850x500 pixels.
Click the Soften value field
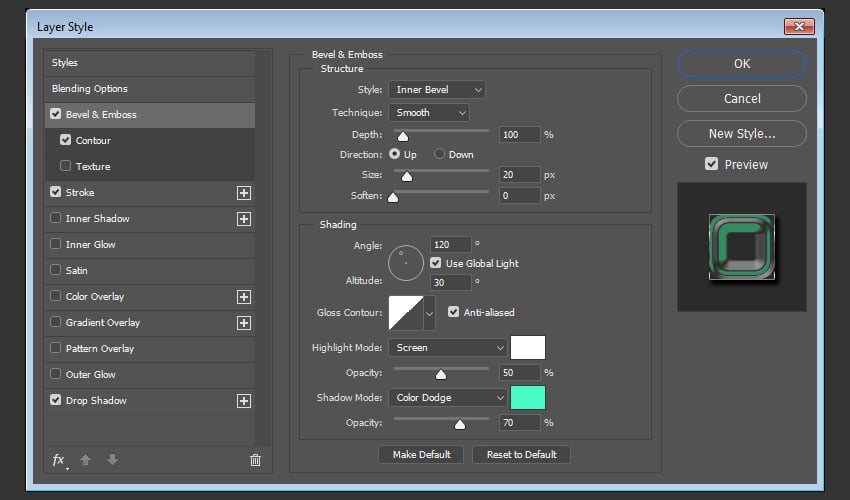tap(519, 196)
